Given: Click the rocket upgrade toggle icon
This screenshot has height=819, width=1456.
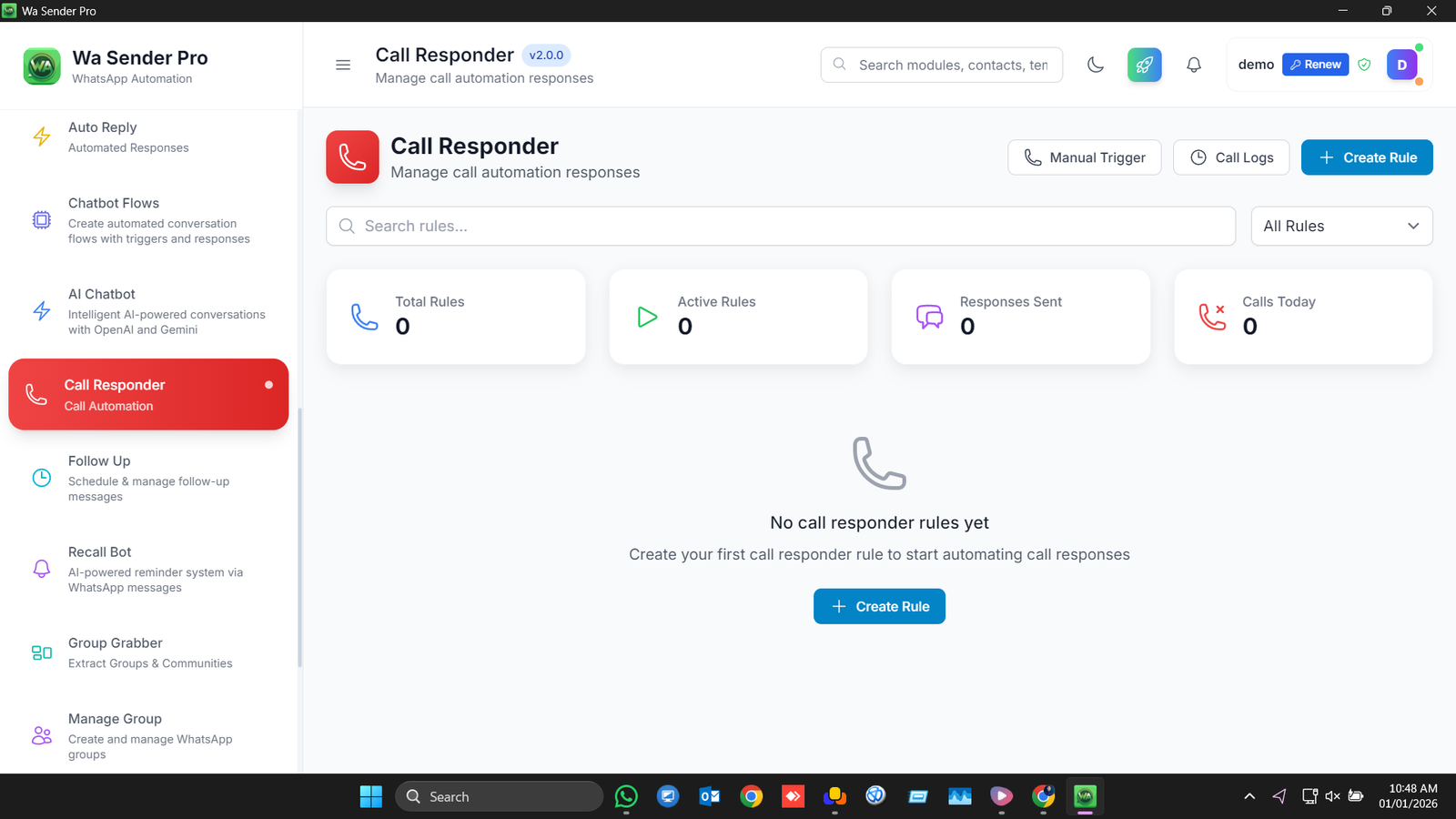Looking at the screenshot, I should pos(1144,65).
